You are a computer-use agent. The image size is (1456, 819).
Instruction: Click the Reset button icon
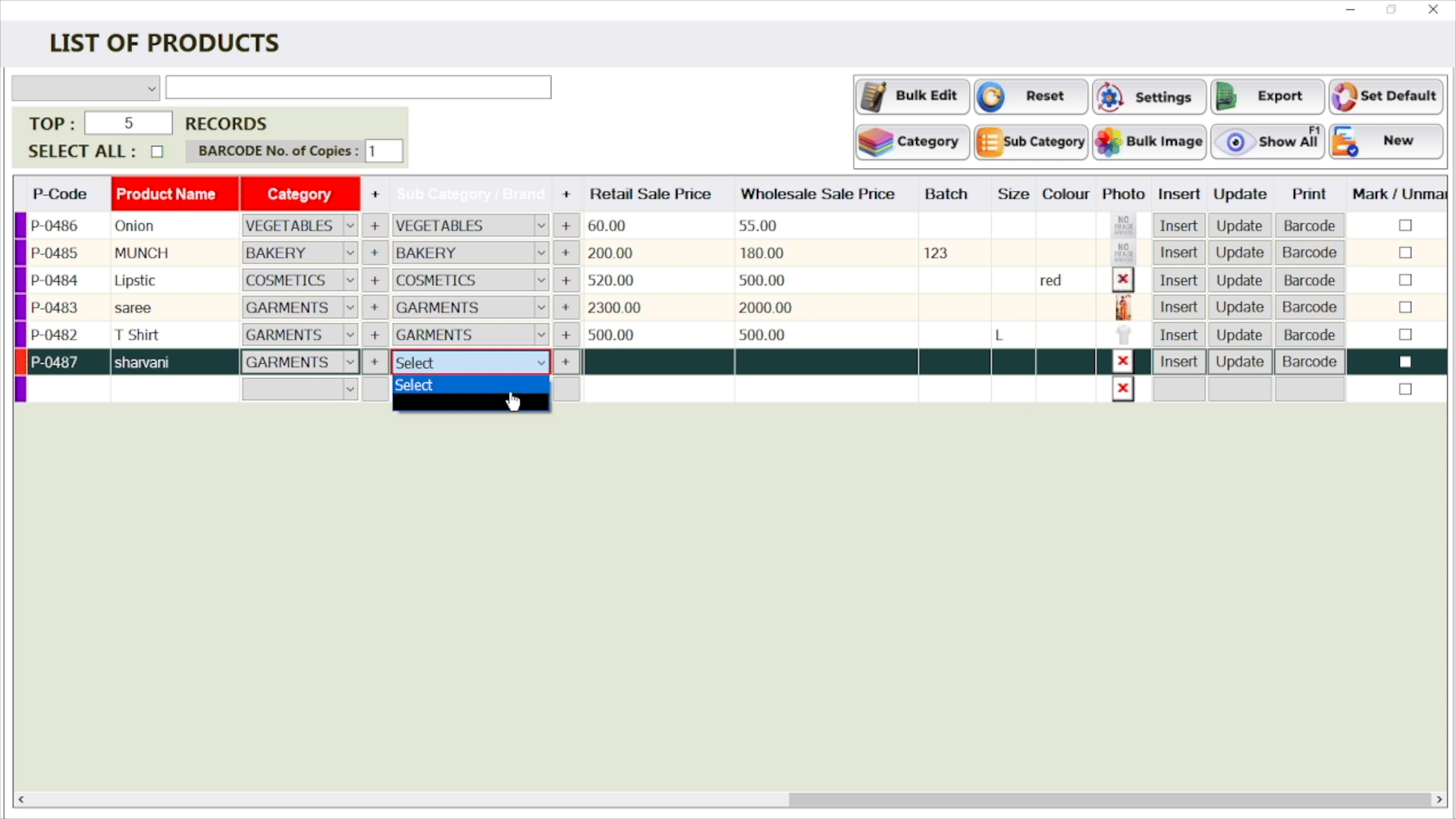(991, 96)
